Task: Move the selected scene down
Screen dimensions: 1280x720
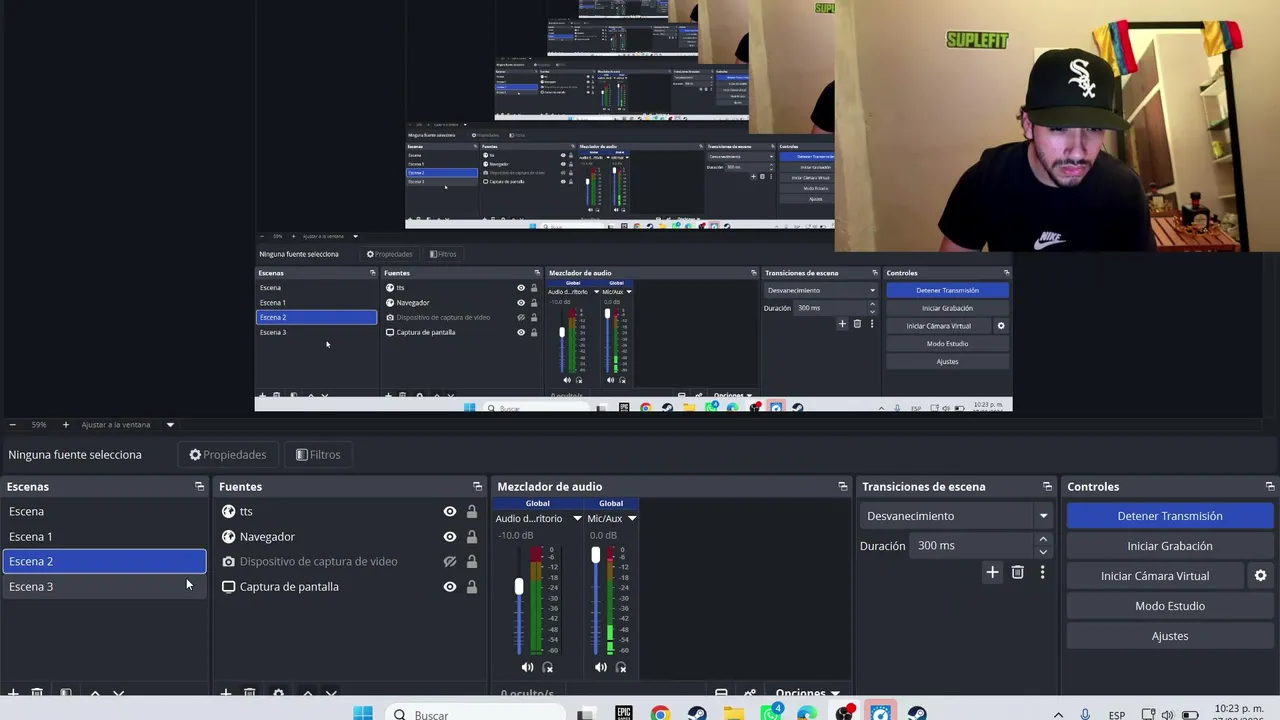Action: pyautogui.click(x=119, y=693)
